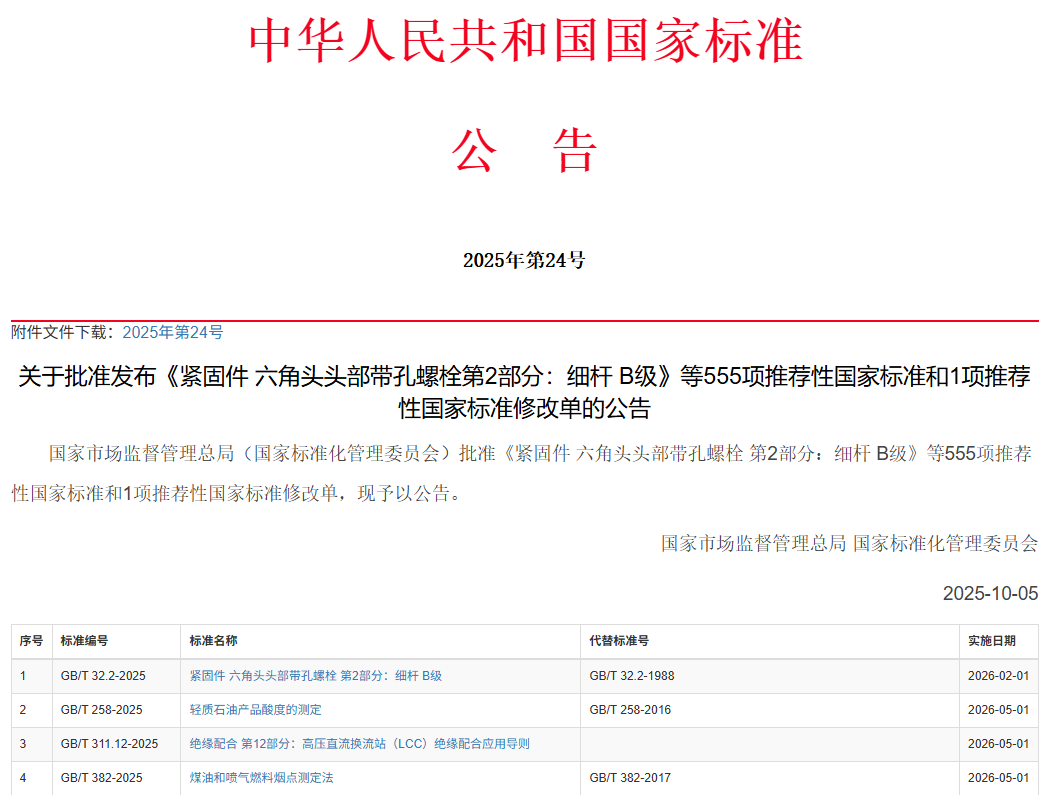Viewport: 1057px width, 795px height.
Task: Click the red 中华人民共和国国家标准 heading
Action: point(526,41)
